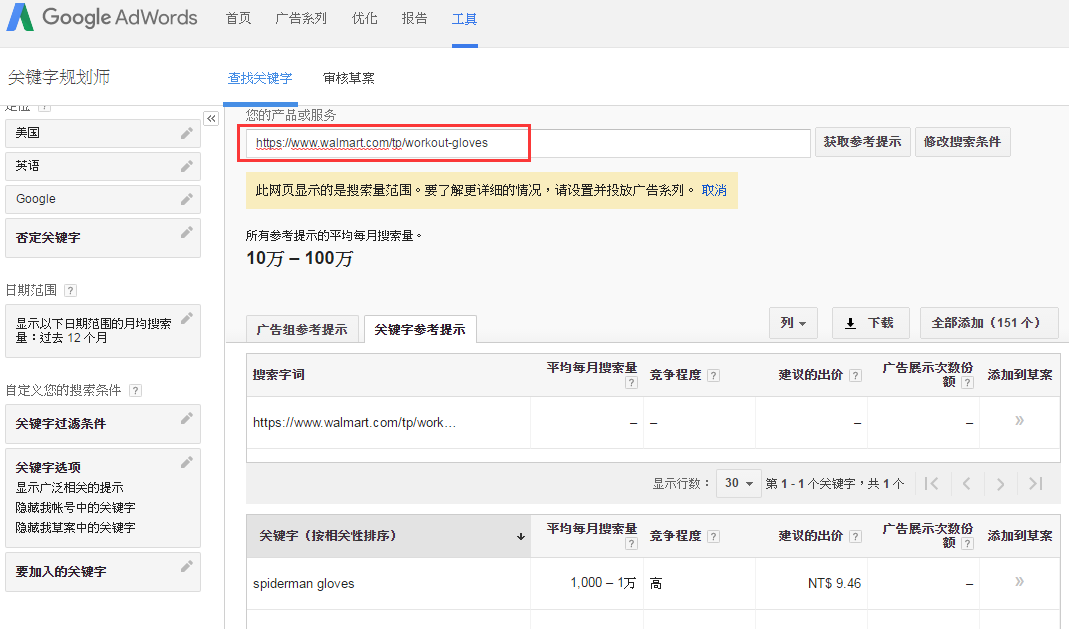Edit the 日期范围 date range pencil icon
This screenshot has height=629, width=1069.
186,318
